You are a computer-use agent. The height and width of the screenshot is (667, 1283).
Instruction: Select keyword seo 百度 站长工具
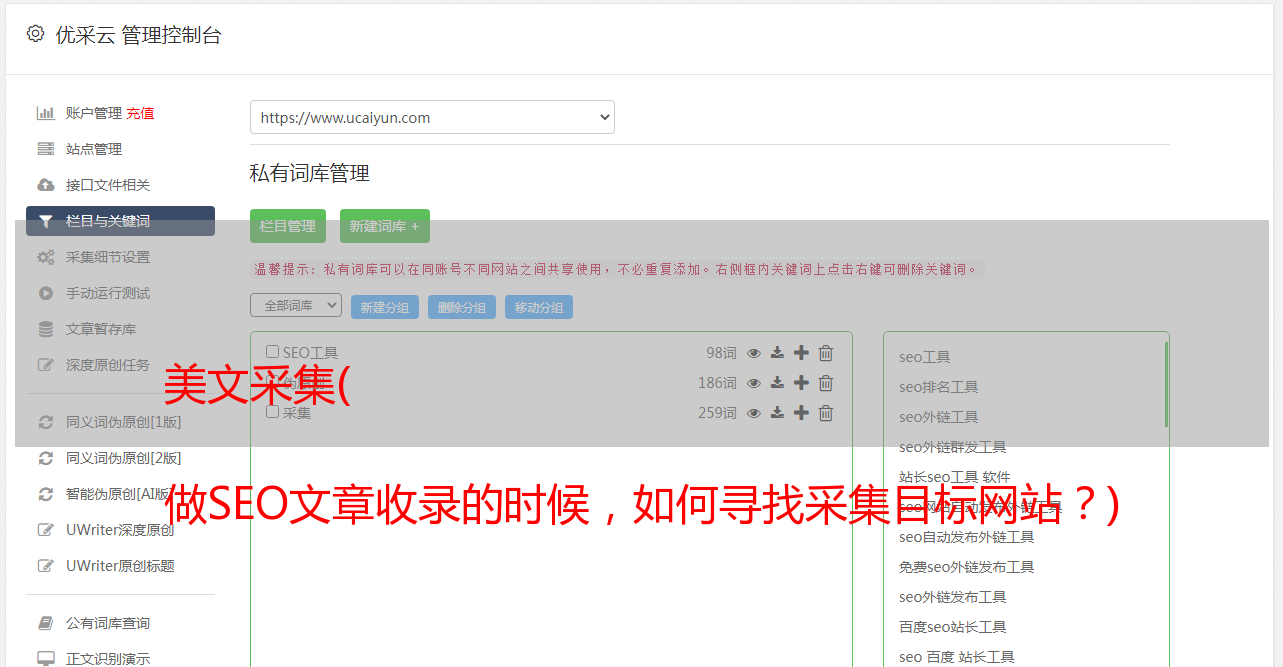[x=957, y=657]
